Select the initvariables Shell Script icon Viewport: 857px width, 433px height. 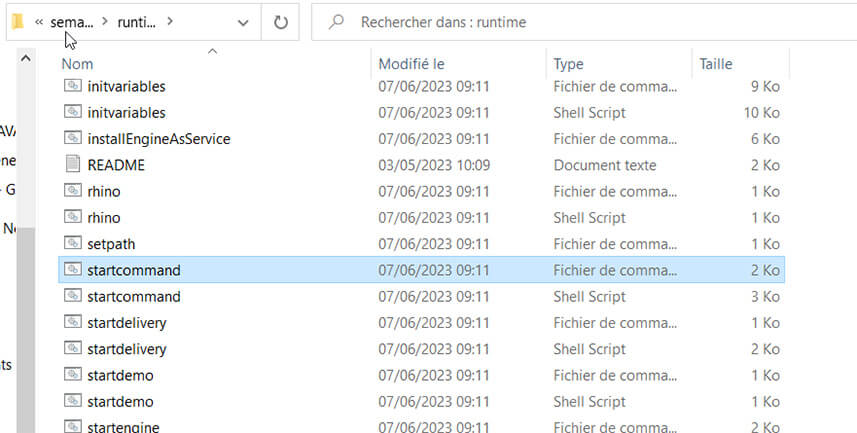coord(73,112)
